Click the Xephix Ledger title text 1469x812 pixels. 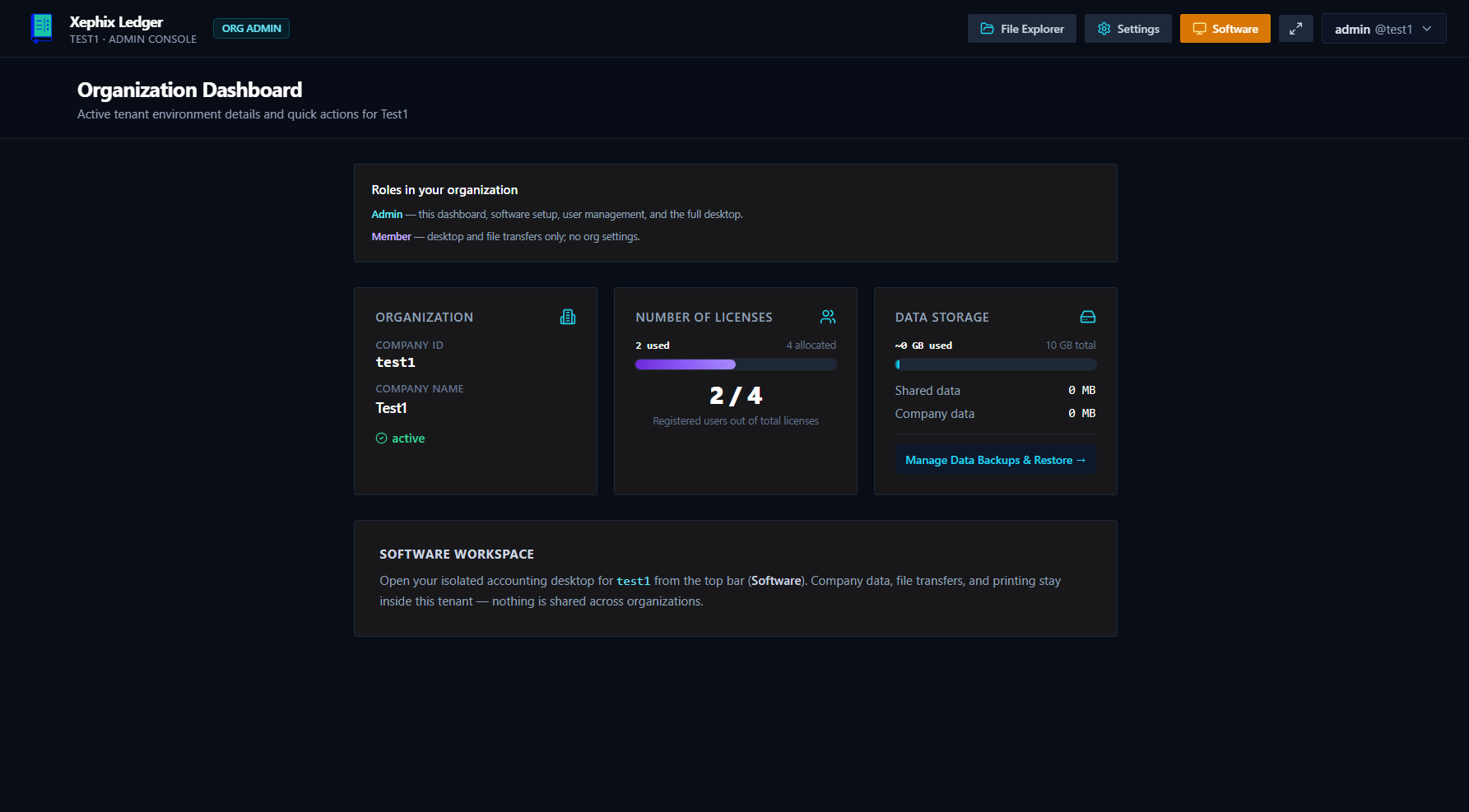[116, 22]
